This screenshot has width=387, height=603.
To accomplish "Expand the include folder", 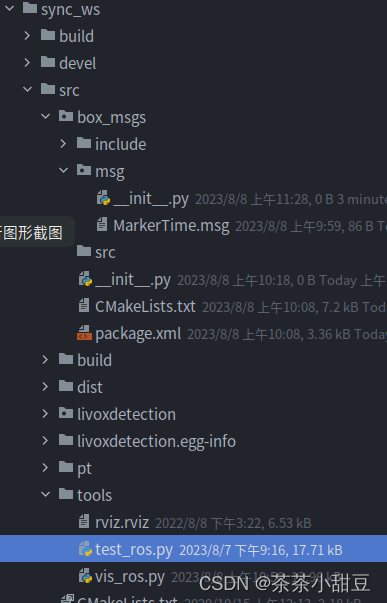I will pyautogui.click(x=63, y=143).
